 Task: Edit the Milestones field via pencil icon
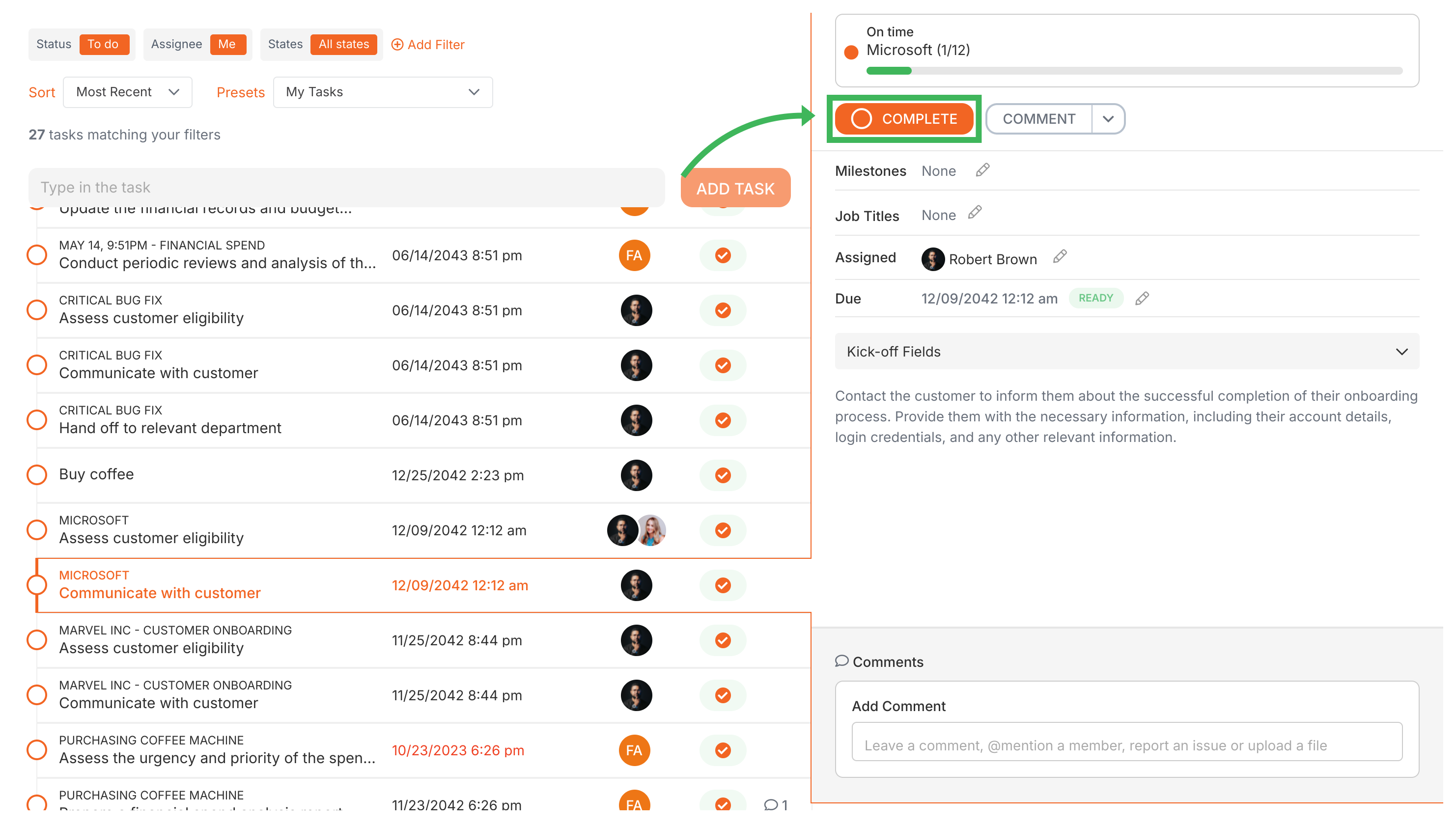click(982, 170)
